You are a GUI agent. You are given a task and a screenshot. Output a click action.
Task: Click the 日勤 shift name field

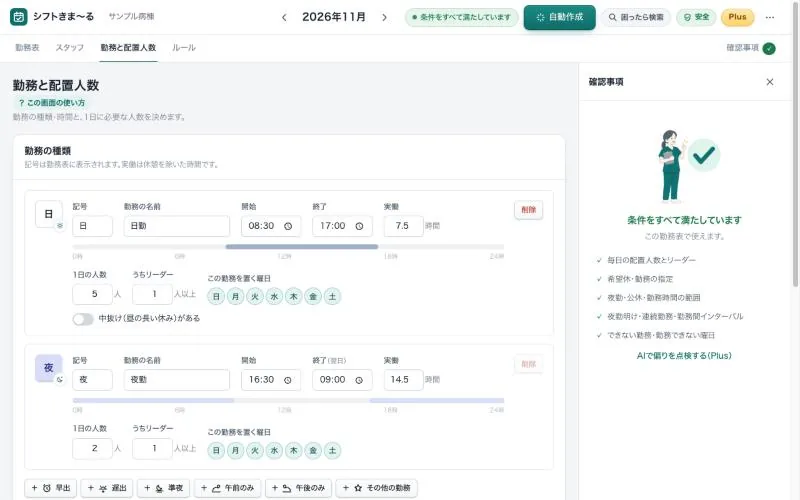177,226
